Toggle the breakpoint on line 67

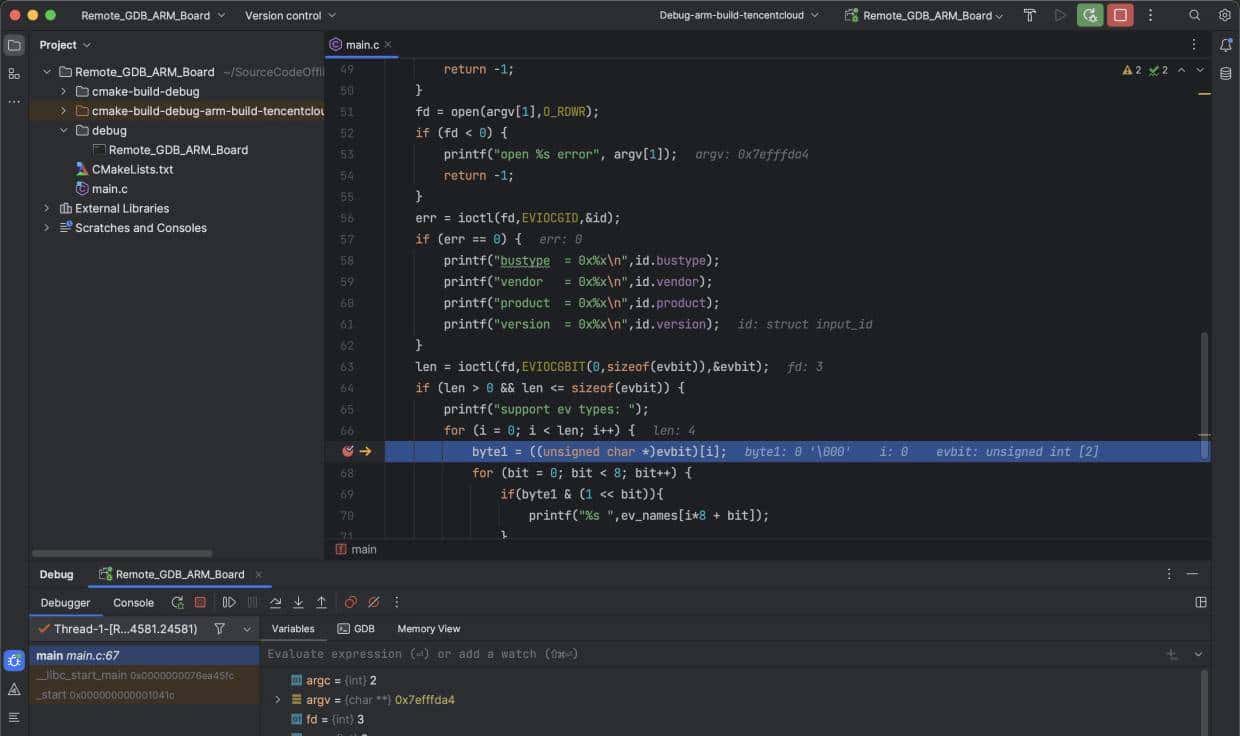pyautogui.click(x=347, y=452)
